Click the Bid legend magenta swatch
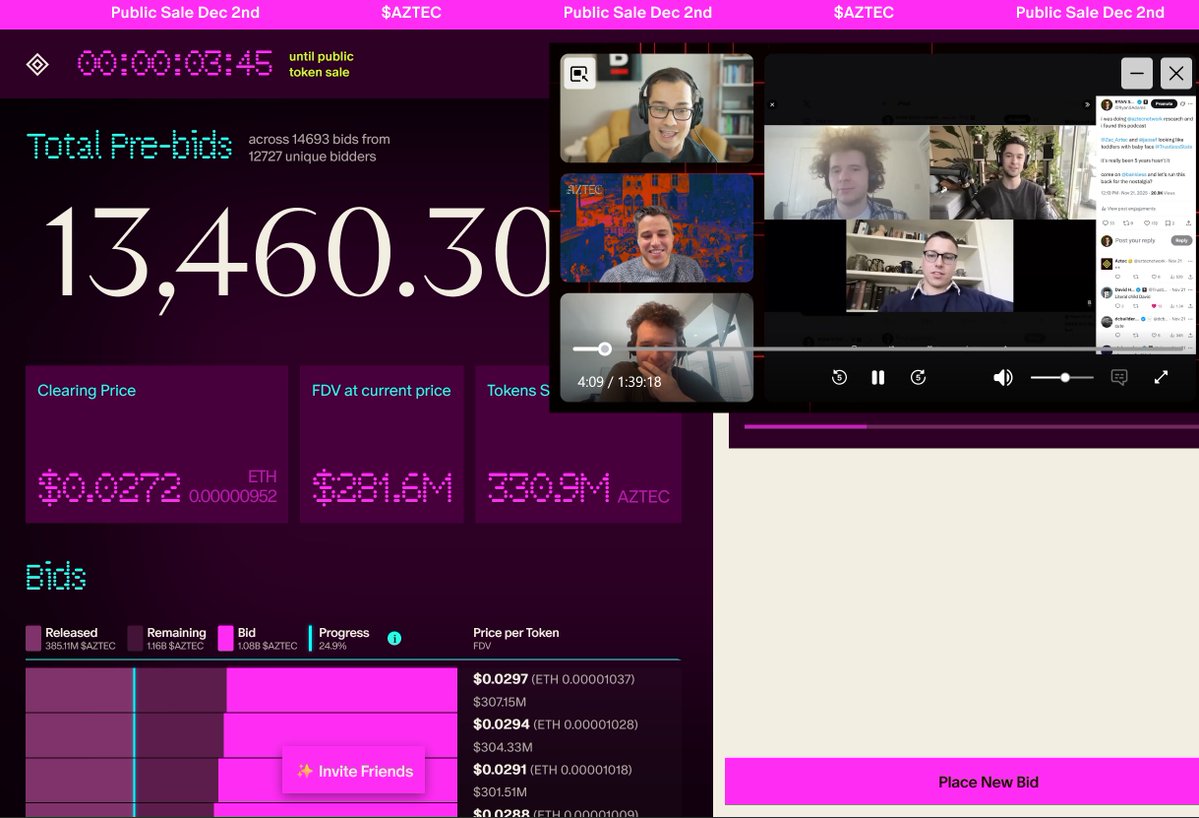 (x=226, y=638)
